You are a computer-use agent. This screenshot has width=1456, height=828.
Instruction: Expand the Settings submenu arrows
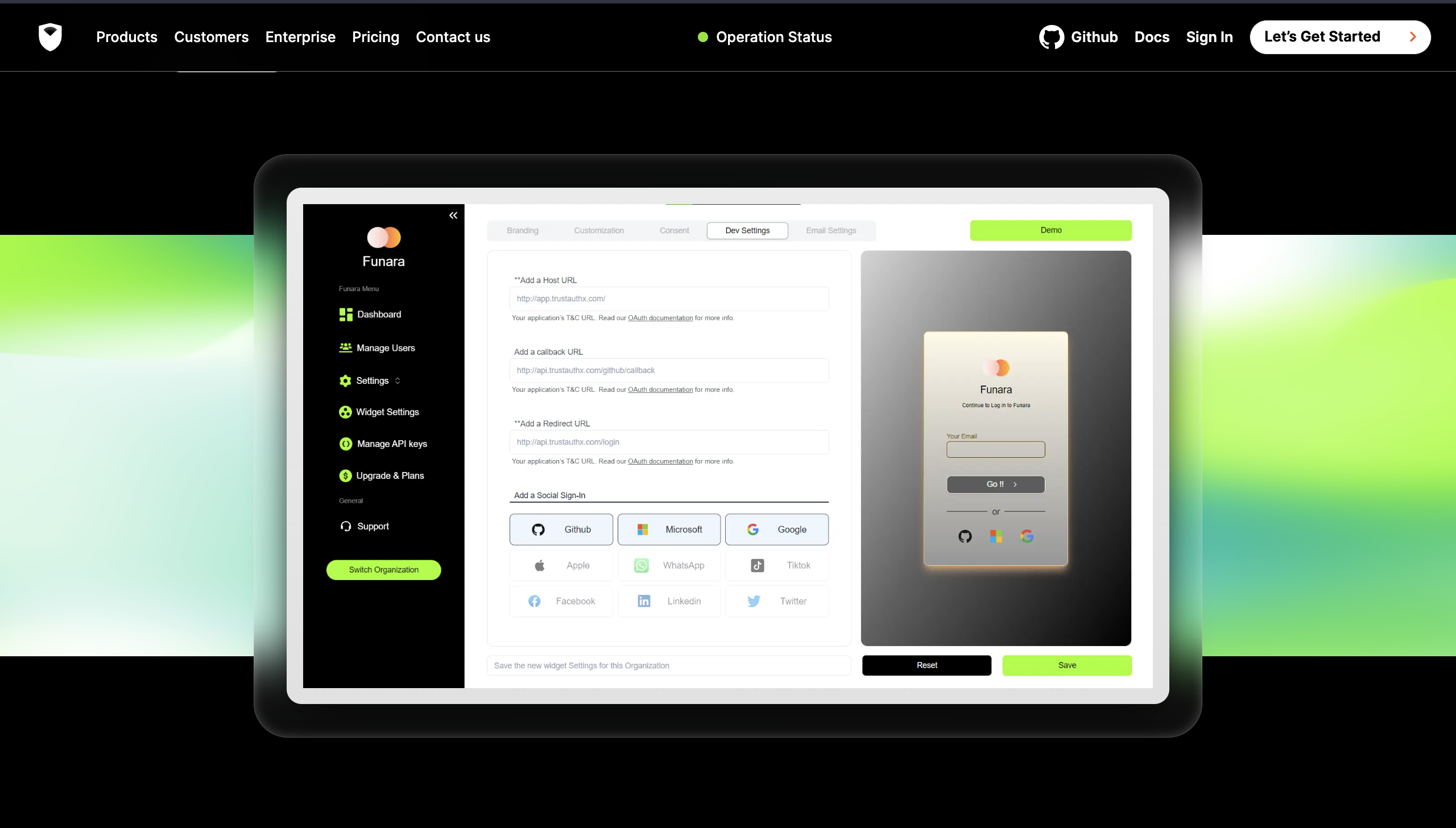(x=398, y=381)
